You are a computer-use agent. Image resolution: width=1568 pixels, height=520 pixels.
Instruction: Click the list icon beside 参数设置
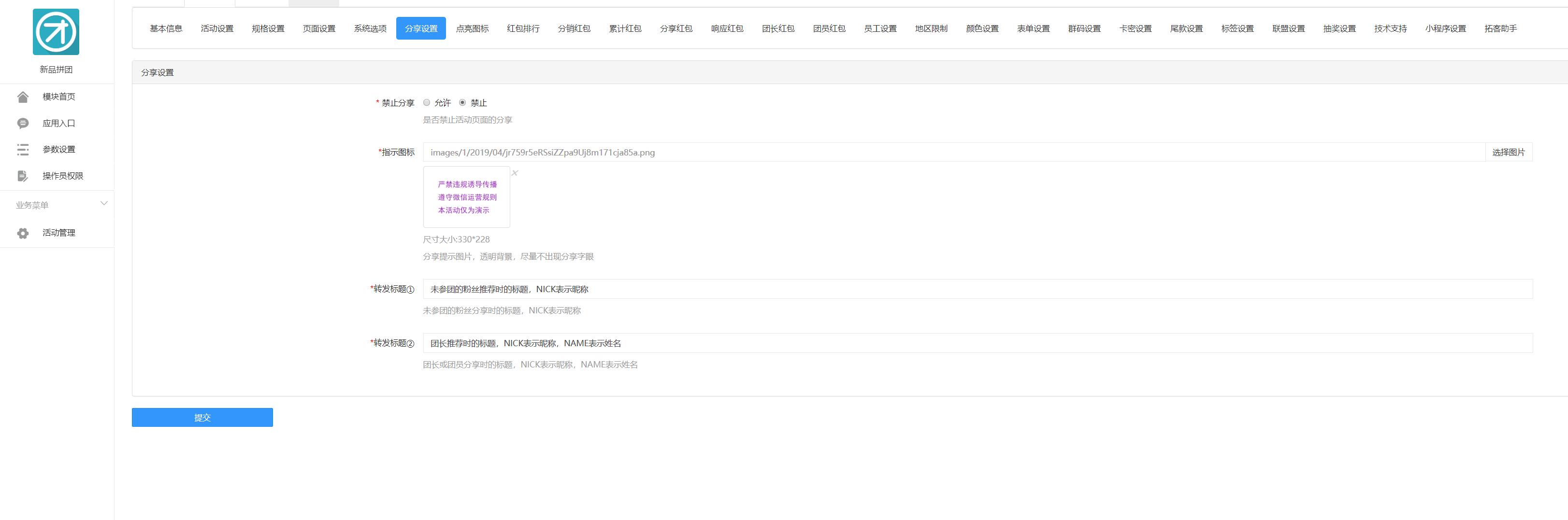(x=23, y=150)
